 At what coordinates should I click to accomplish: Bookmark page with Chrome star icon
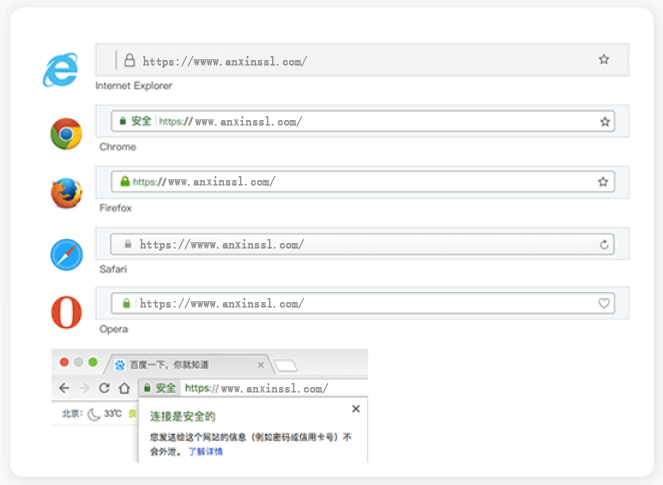coord(605,122)
